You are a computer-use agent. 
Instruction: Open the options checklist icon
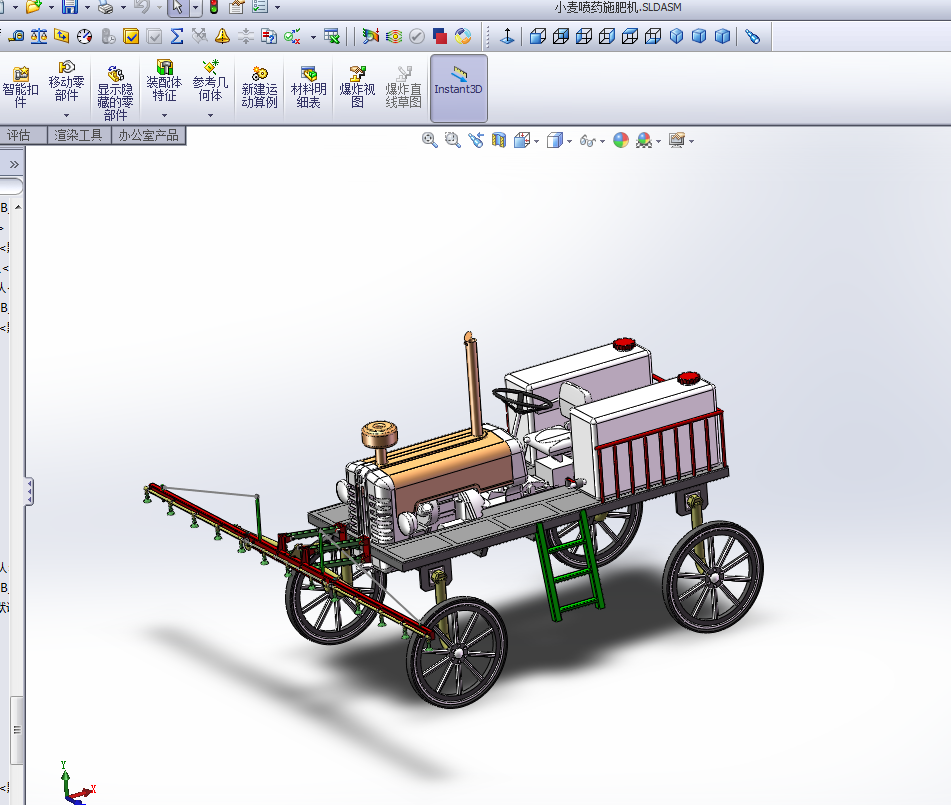pyautogui.click(x=260, y=7)
